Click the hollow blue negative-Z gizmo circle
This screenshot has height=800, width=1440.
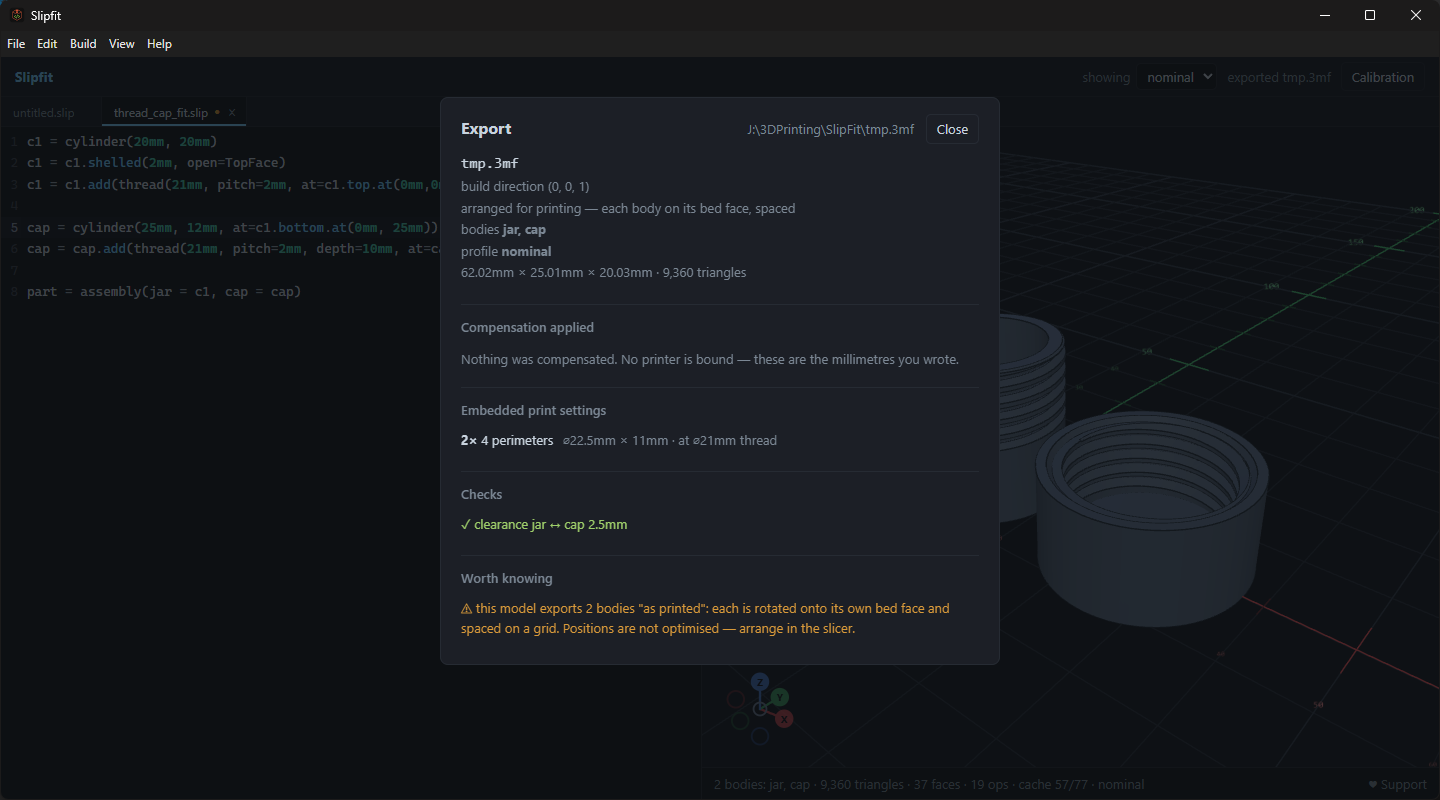pyautogui.click(x=760, y=736)
